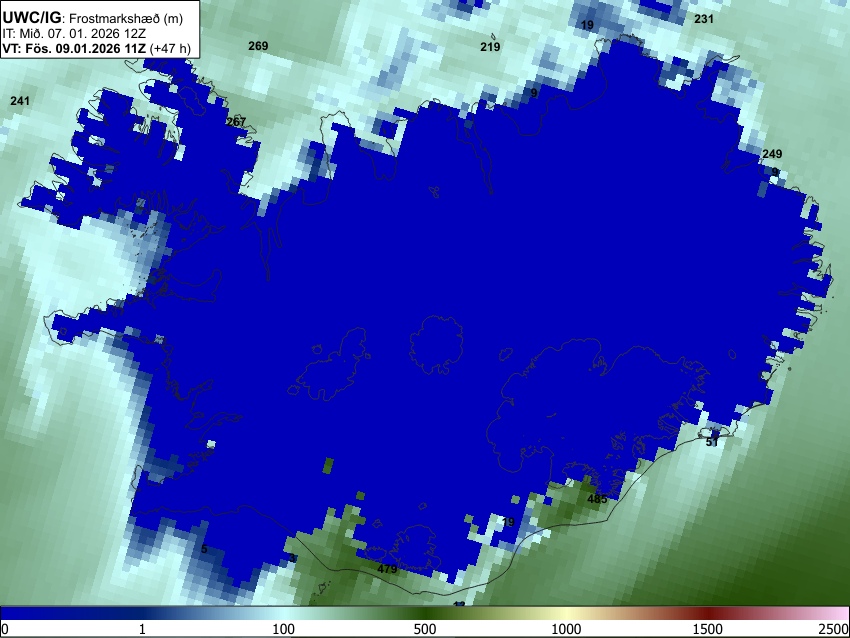Click the 485 value on the map
The width and height of the screenshot is (850, 638).
tap(597, 499)
